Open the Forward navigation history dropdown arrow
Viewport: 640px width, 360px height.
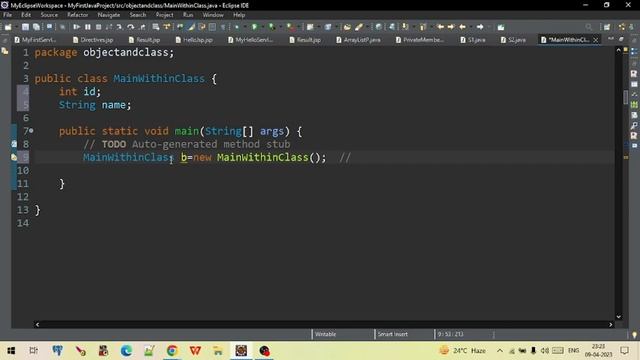(x=489, y=27)
